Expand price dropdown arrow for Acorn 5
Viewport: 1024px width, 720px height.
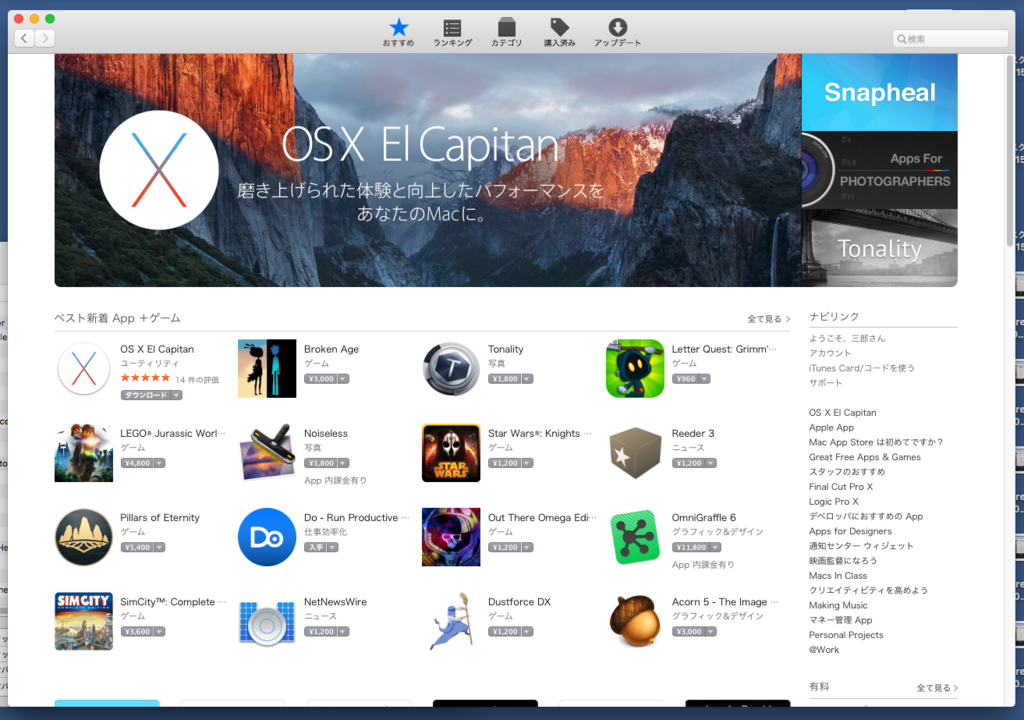coord(711,632)
